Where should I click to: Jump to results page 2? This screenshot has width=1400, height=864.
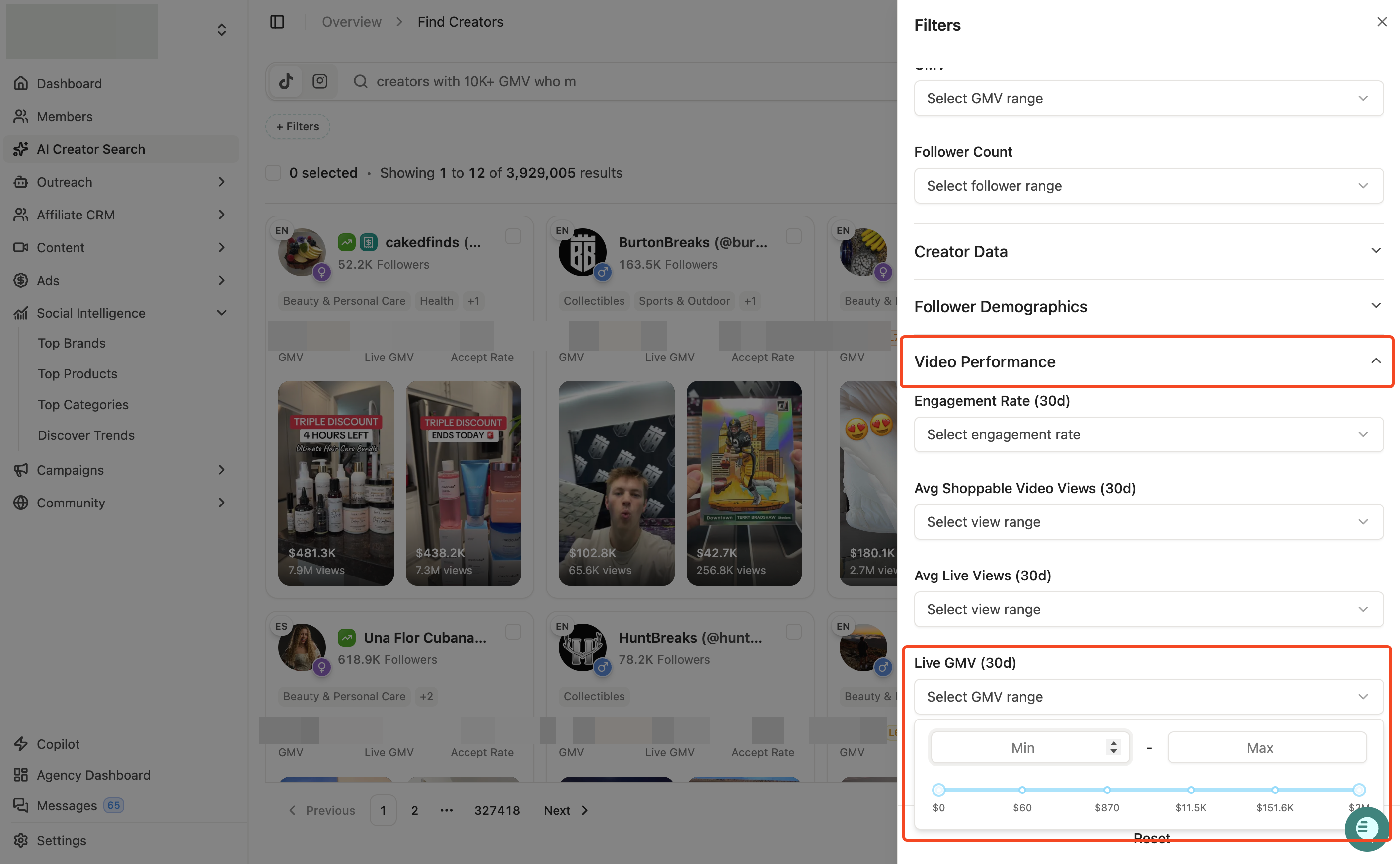(x=414, y=810)
